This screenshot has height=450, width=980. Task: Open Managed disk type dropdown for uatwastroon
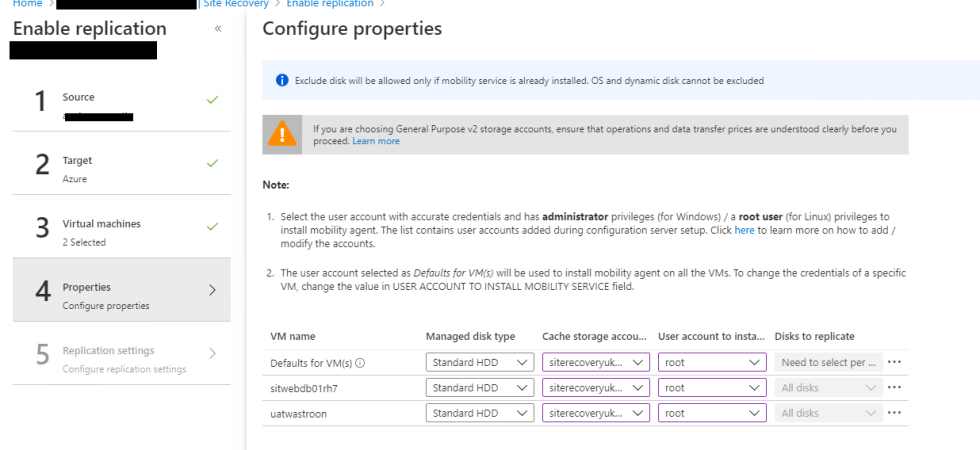click(x=480, y=413)
